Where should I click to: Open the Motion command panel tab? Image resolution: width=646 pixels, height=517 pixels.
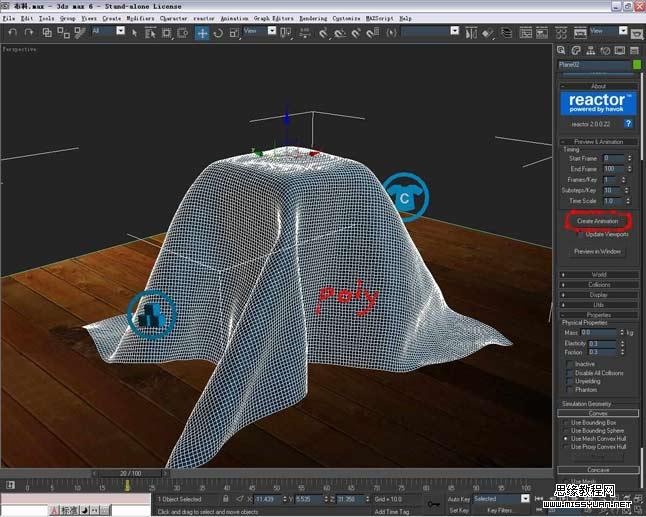[605, 50]
